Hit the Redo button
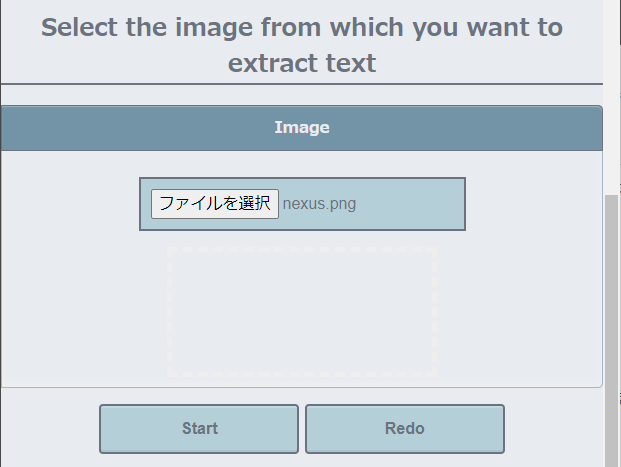The height and width of the screenshot is (467, 621). pos(404,429)
